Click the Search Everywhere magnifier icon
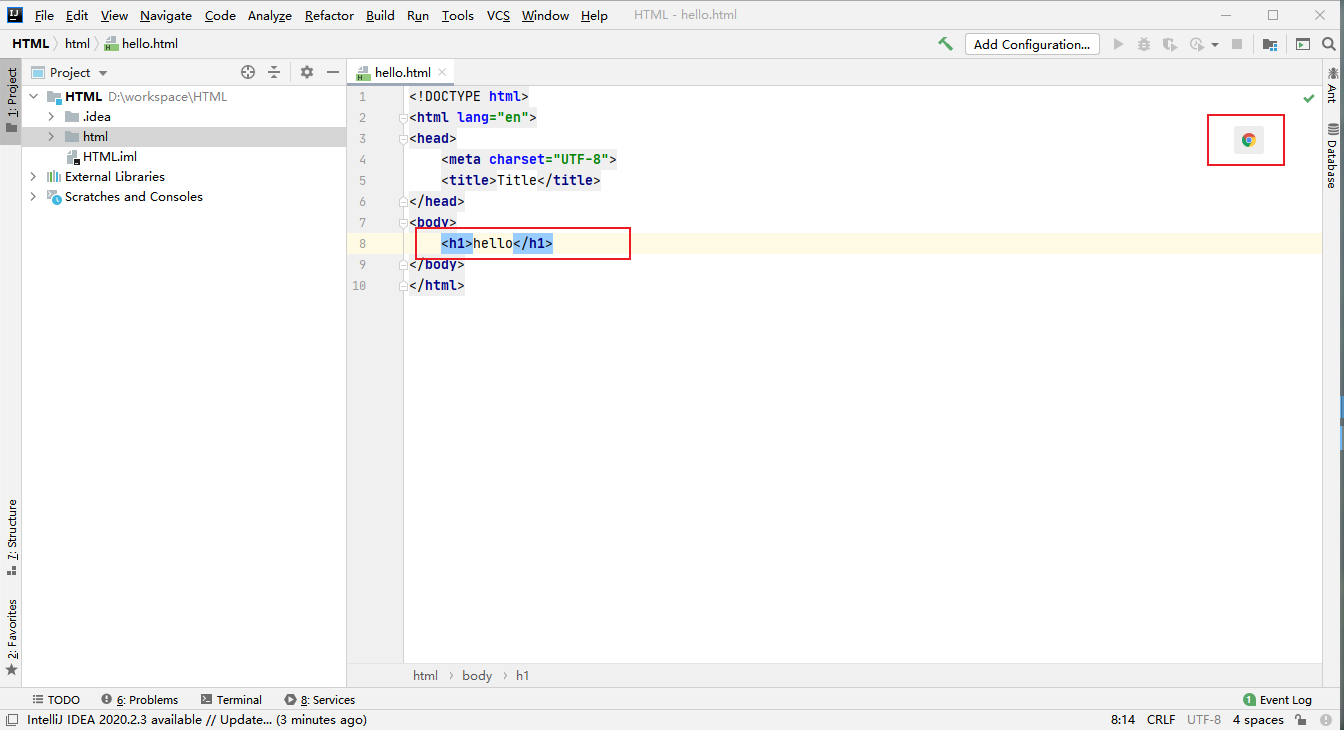Viewport: 1344px width, 730px height. click(x=1329, y=44)
